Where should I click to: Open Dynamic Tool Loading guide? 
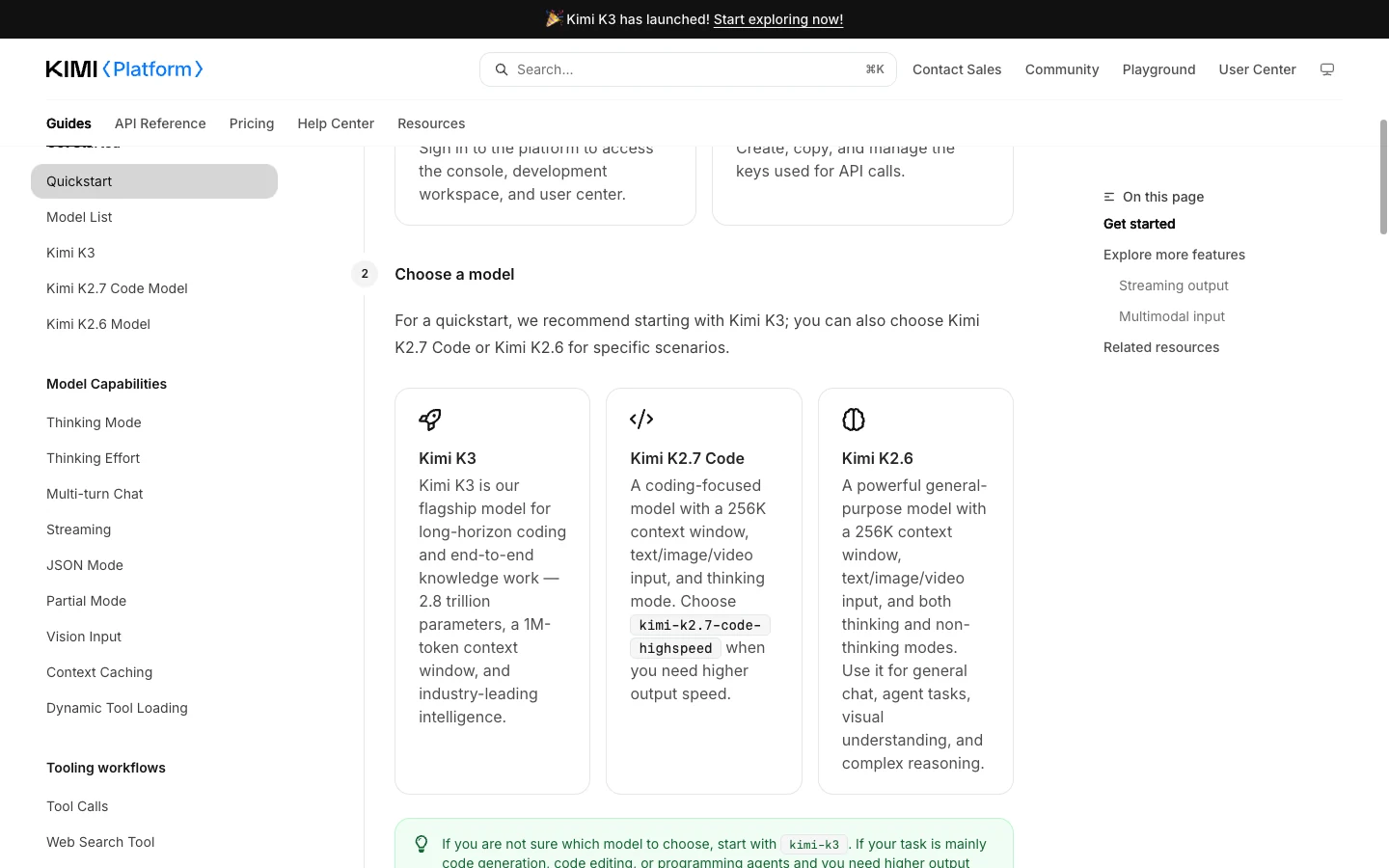click(154, 708)
